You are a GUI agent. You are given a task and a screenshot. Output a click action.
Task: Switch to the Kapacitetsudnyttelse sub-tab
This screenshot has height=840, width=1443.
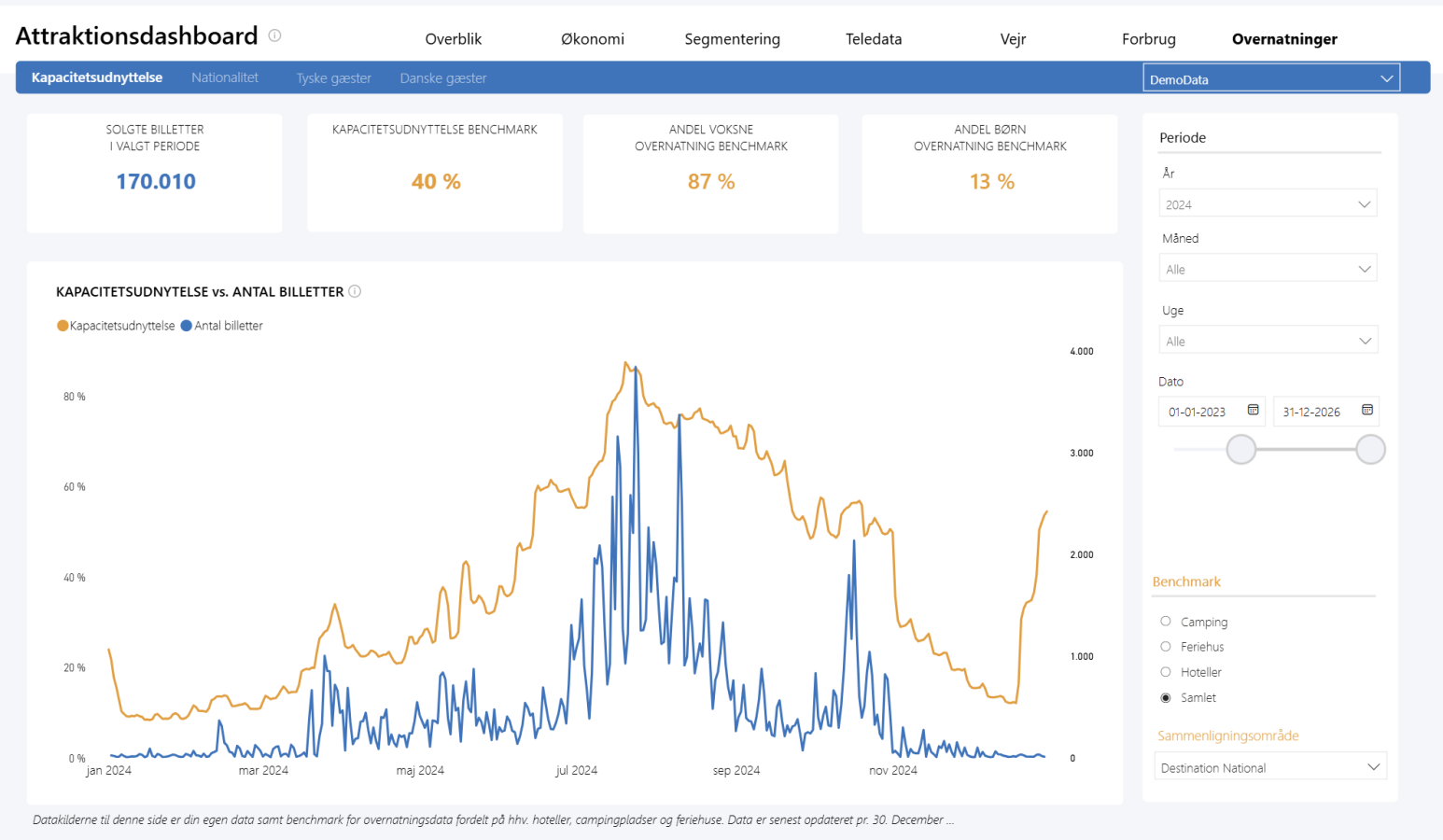tap(97, 77)
